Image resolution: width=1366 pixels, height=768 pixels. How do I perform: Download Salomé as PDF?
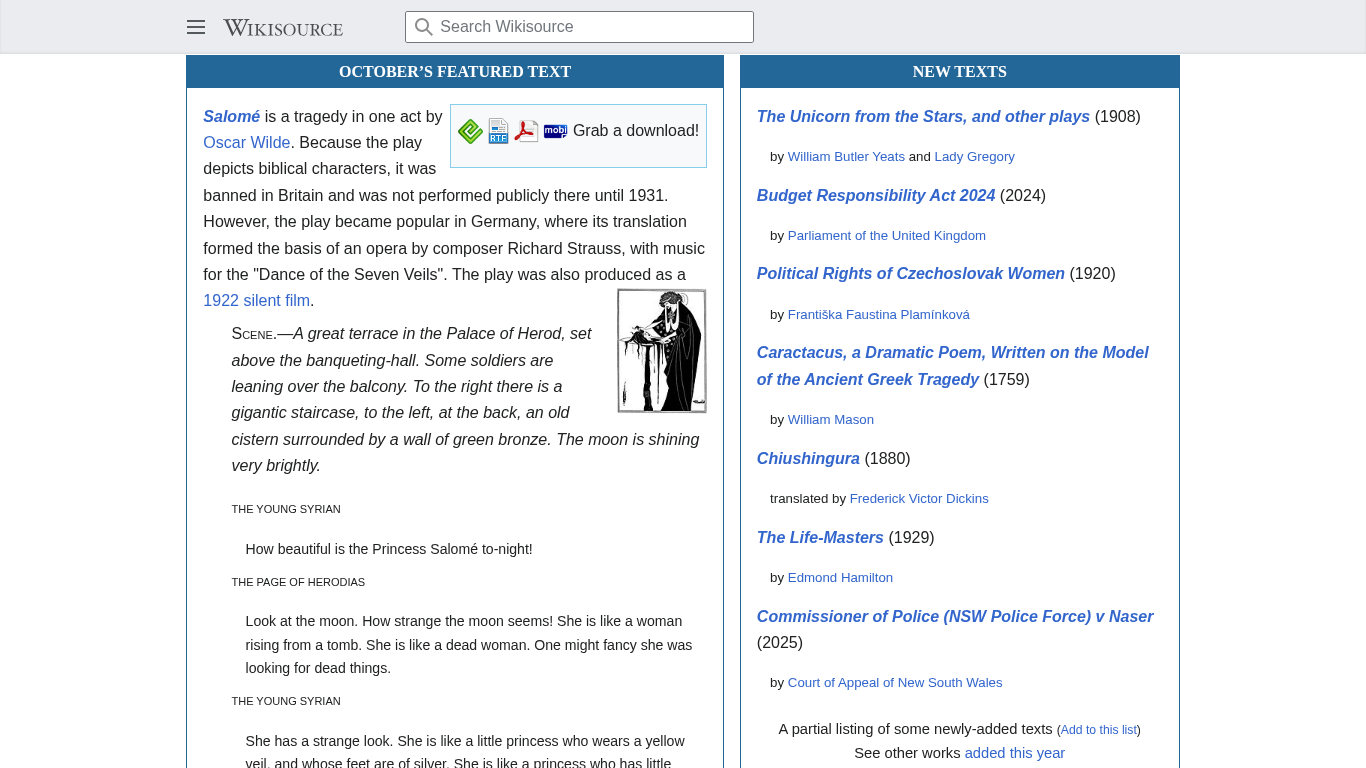point(527,131)
